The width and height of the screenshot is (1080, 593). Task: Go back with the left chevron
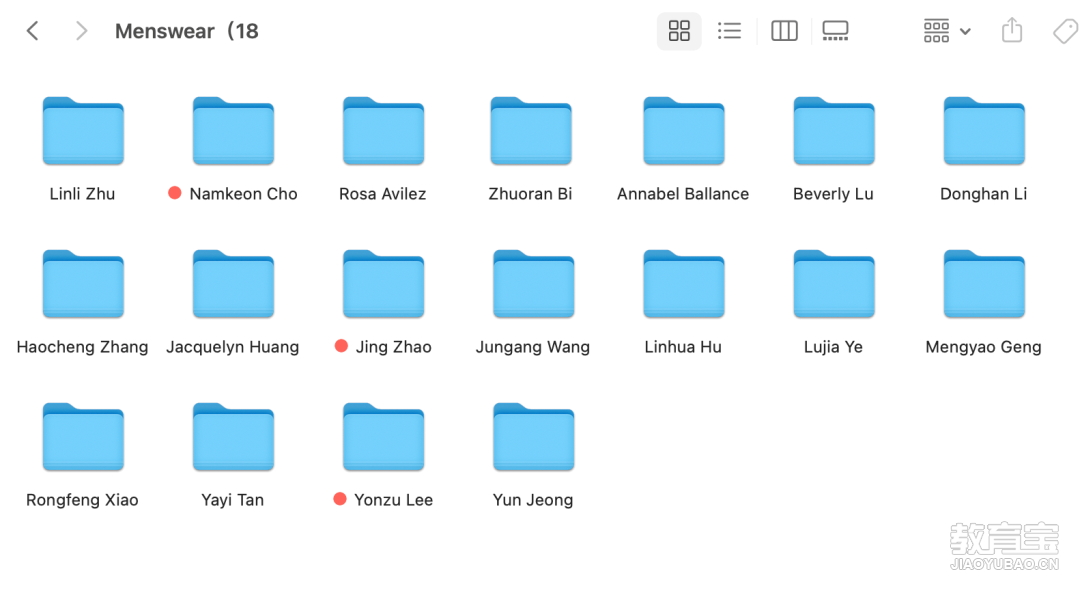click(32, 31)
